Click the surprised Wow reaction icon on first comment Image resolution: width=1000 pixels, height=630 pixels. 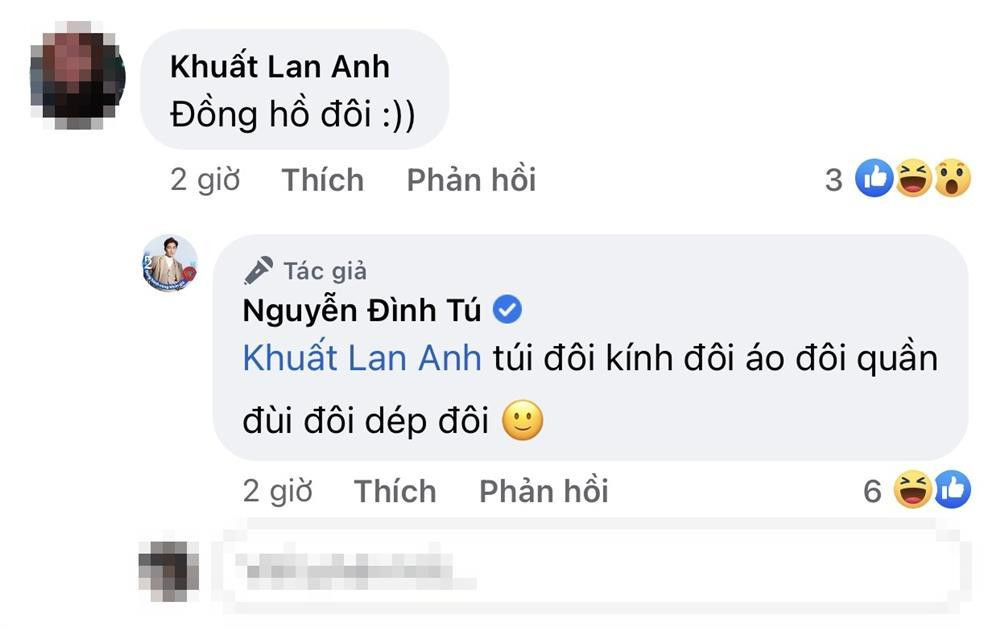[x=950, y=177]
